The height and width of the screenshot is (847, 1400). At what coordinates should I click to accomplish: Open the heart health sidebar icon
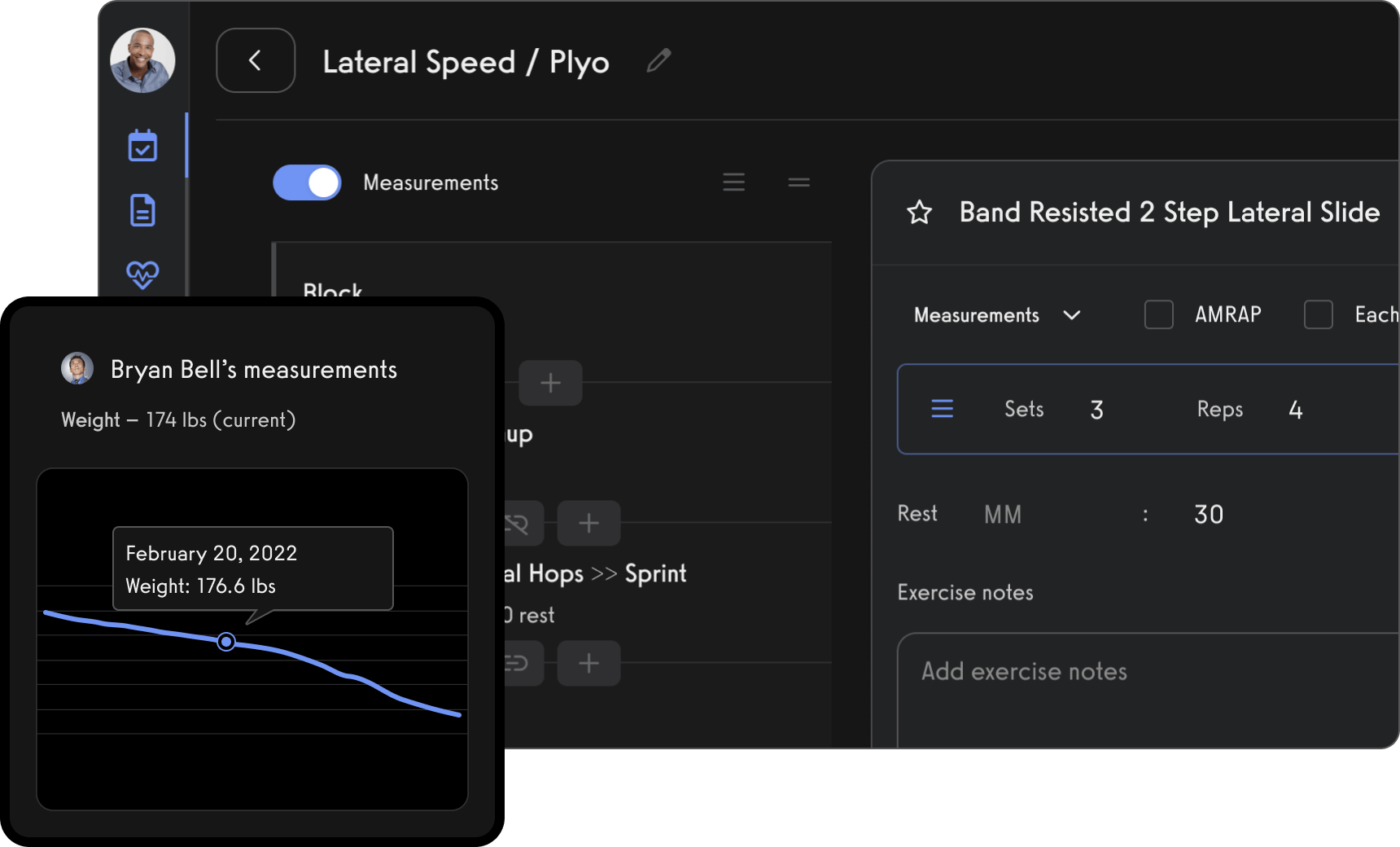click(142, 274)
